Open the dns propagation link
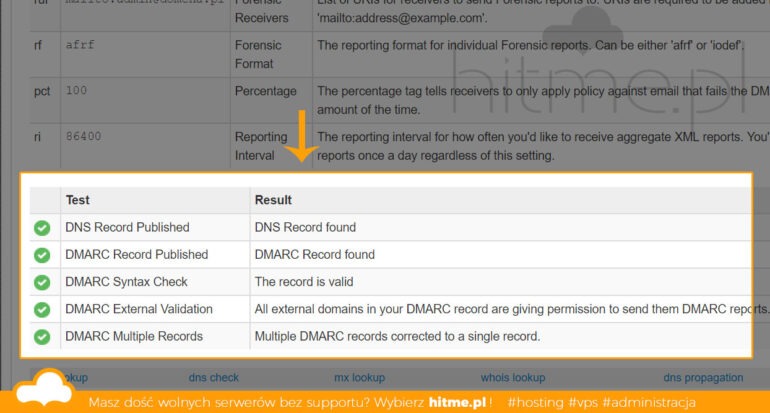The height and width of the screenshot is (413, 770). [703, 378]
